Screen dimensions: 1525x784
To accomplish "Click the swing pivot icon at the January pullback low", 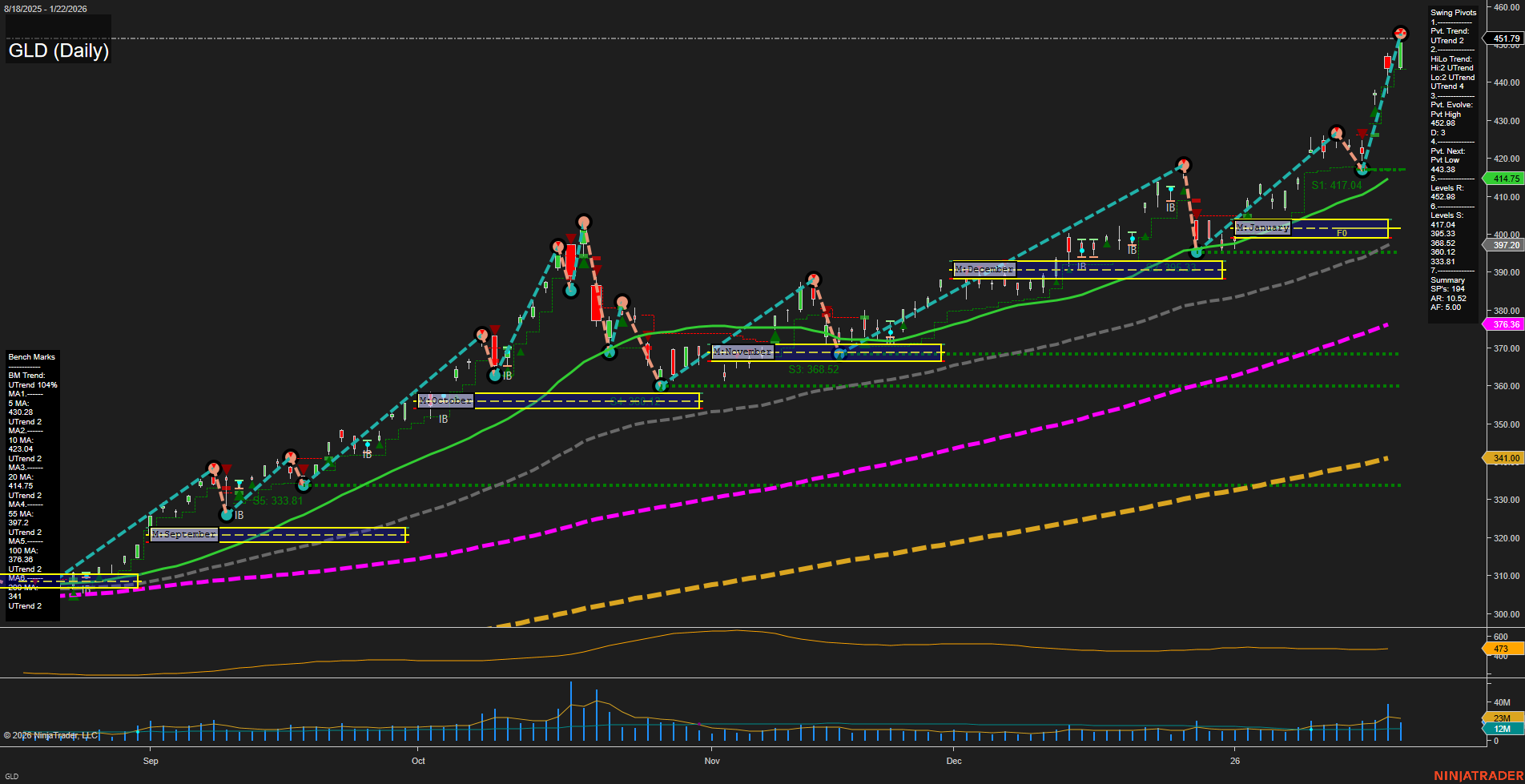I will (x=1362, y=171).
